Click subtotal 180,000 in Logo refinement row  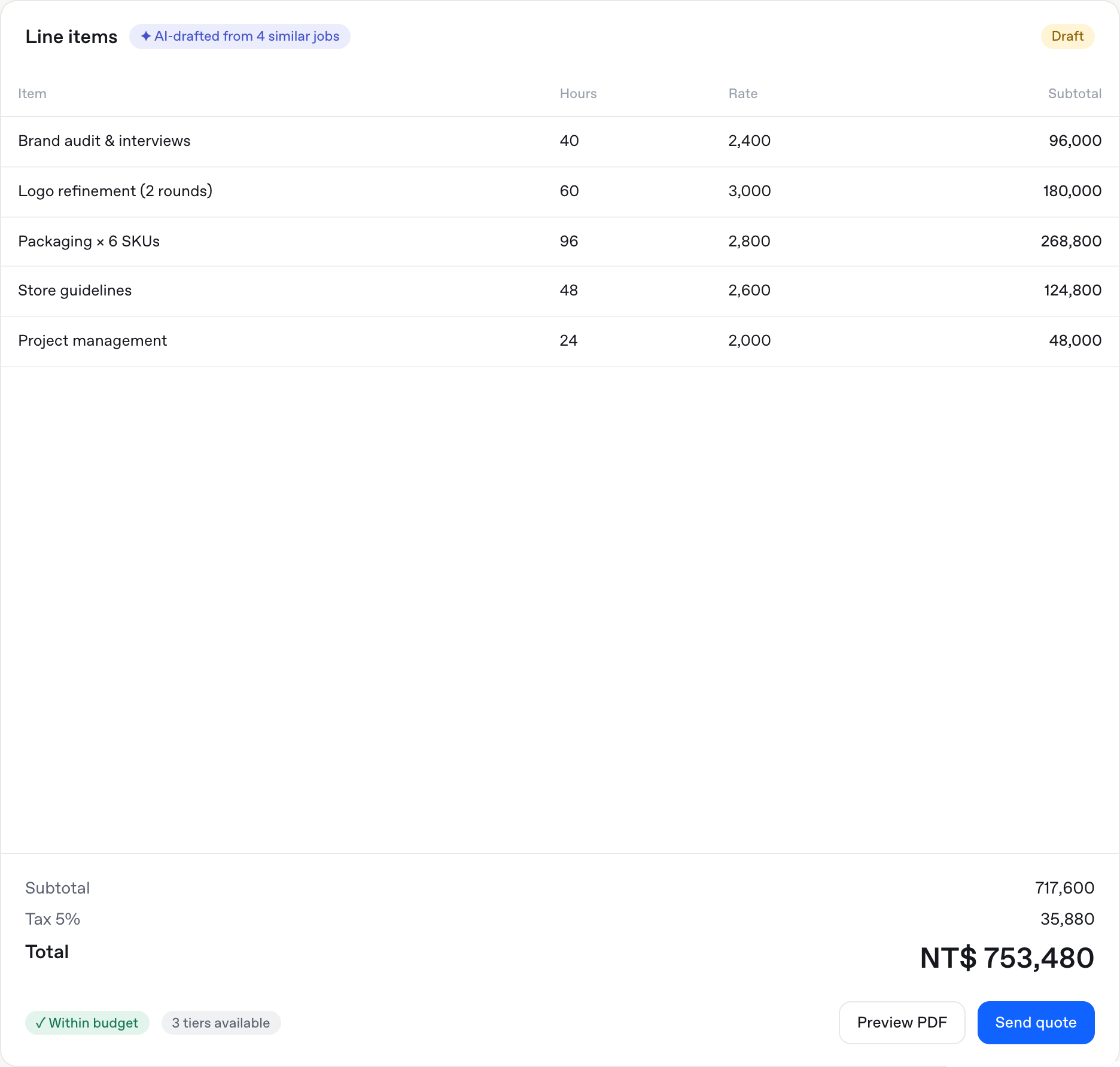tap(1072, 191)
